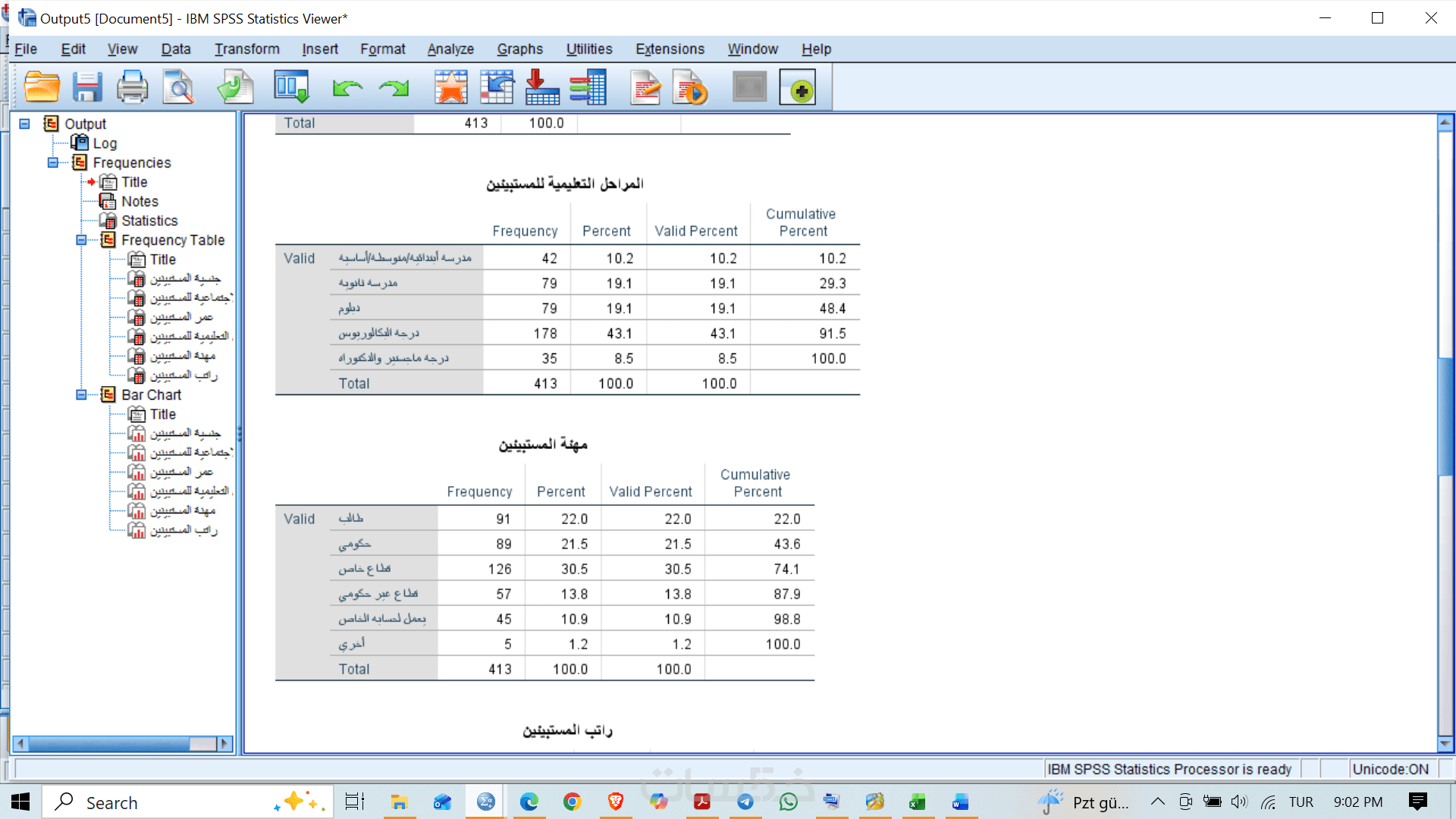Click the Print Preview magnifier icon
Viewport: 1456px width, 819px height.
[x=179, y=87]
